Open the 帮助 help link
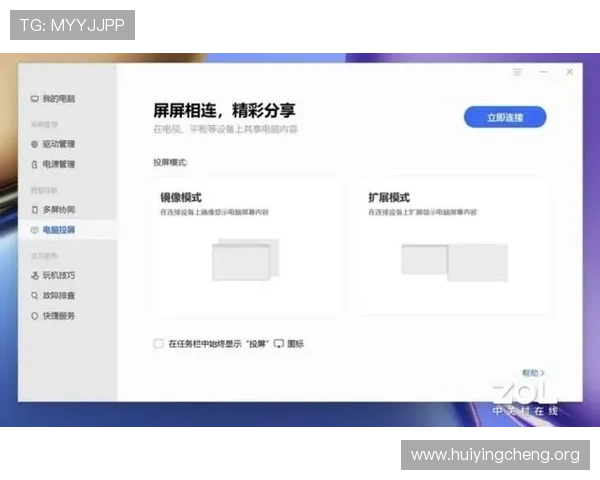 pos(533,373)
